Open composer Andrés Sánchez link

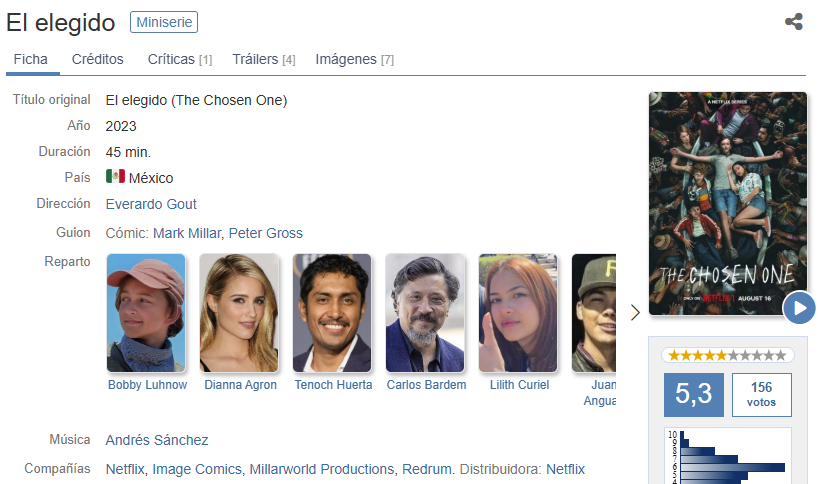(157, 441)
